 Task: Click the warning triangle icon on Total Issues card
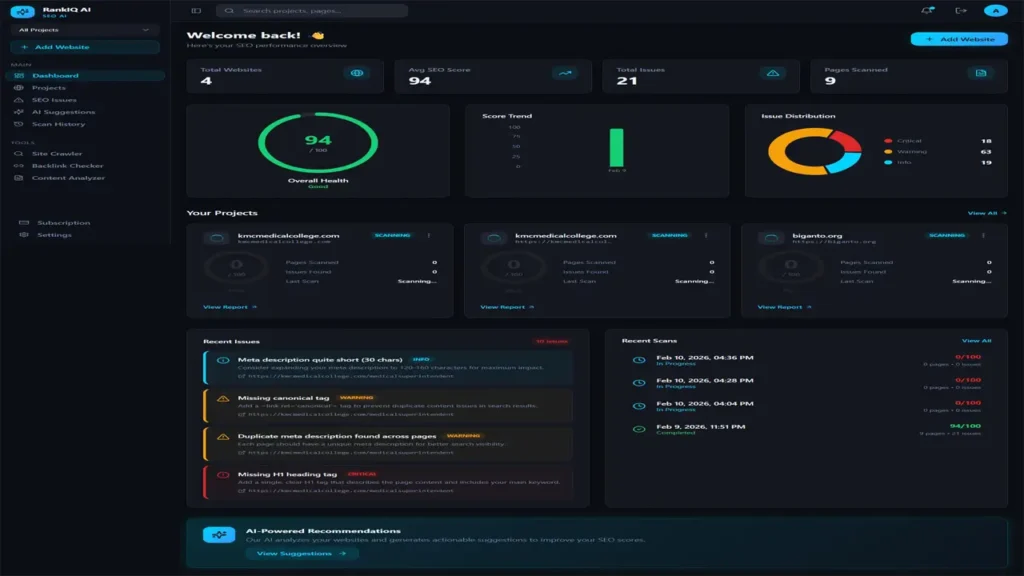773,73
